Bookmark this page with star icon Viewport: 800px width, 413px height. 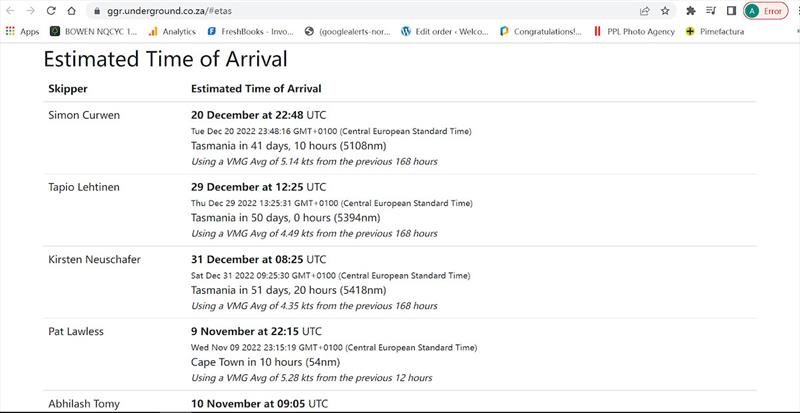[665, 11]
